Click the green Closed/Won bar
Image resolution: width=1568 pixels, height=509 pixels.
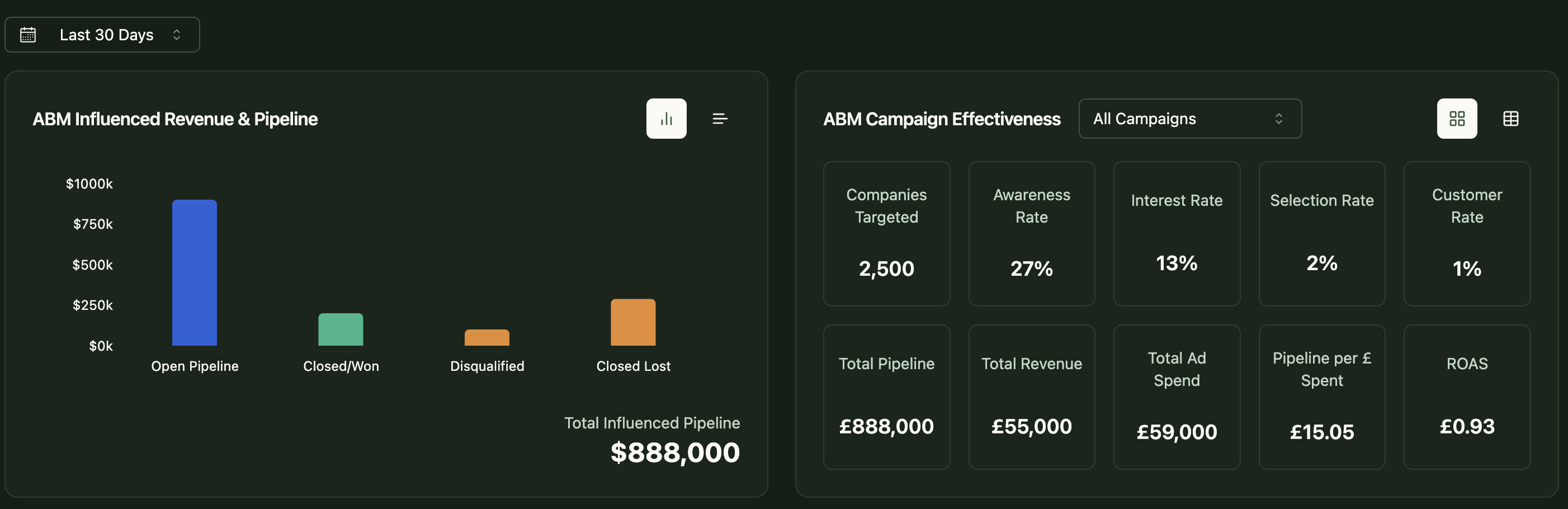(341, 329)
